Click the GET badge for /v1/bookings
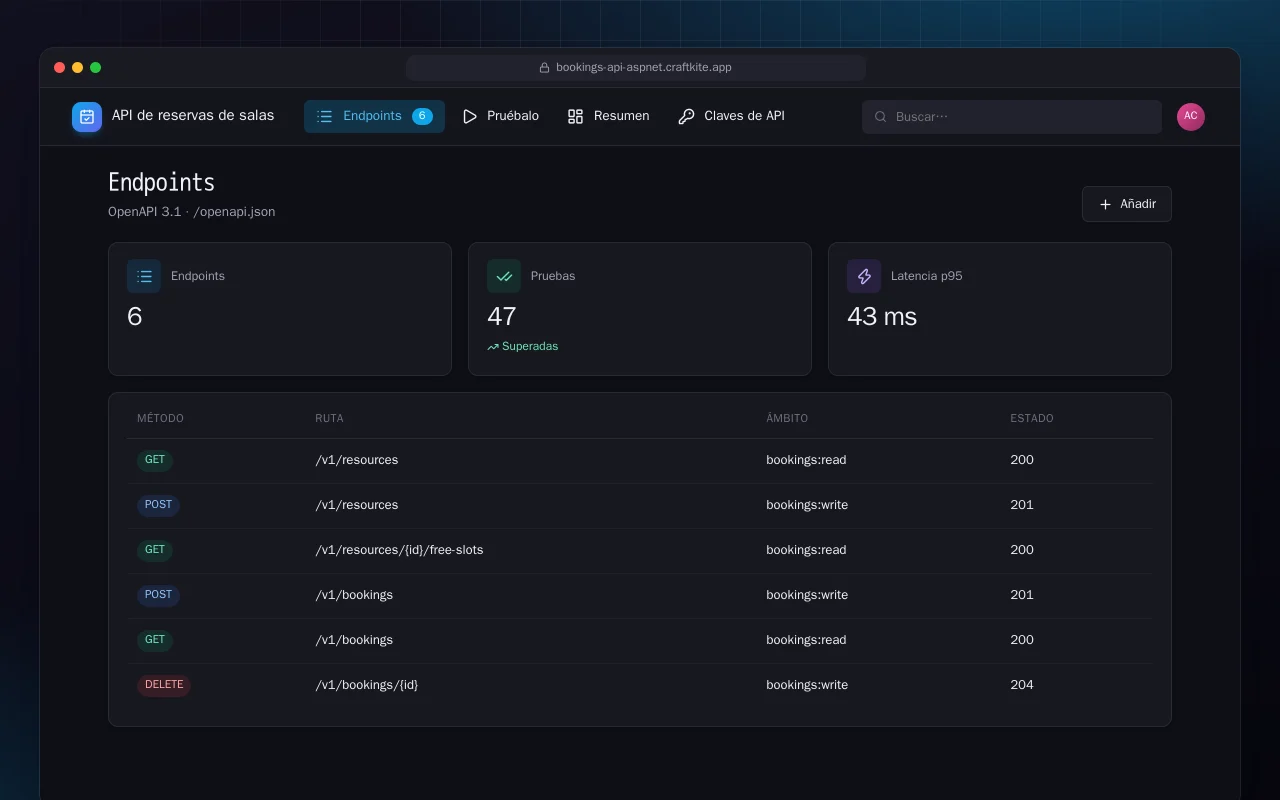 [155, 641]
